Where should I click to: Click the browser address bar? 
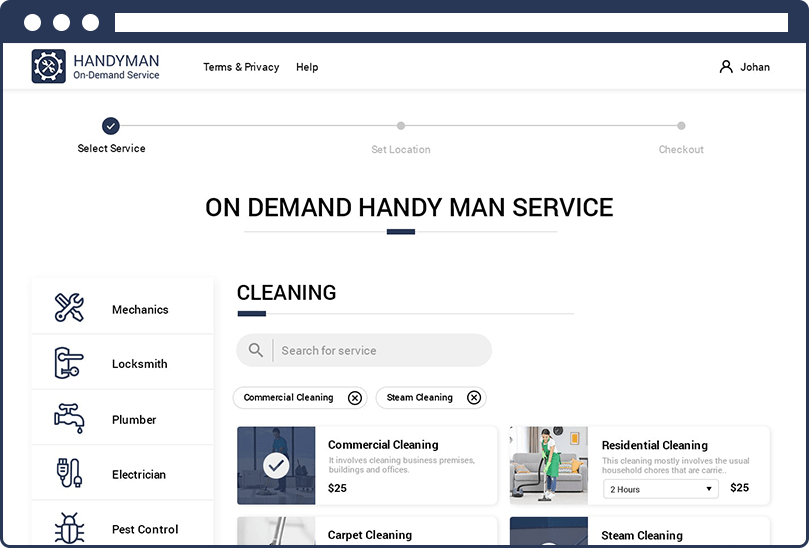[451, 23]
